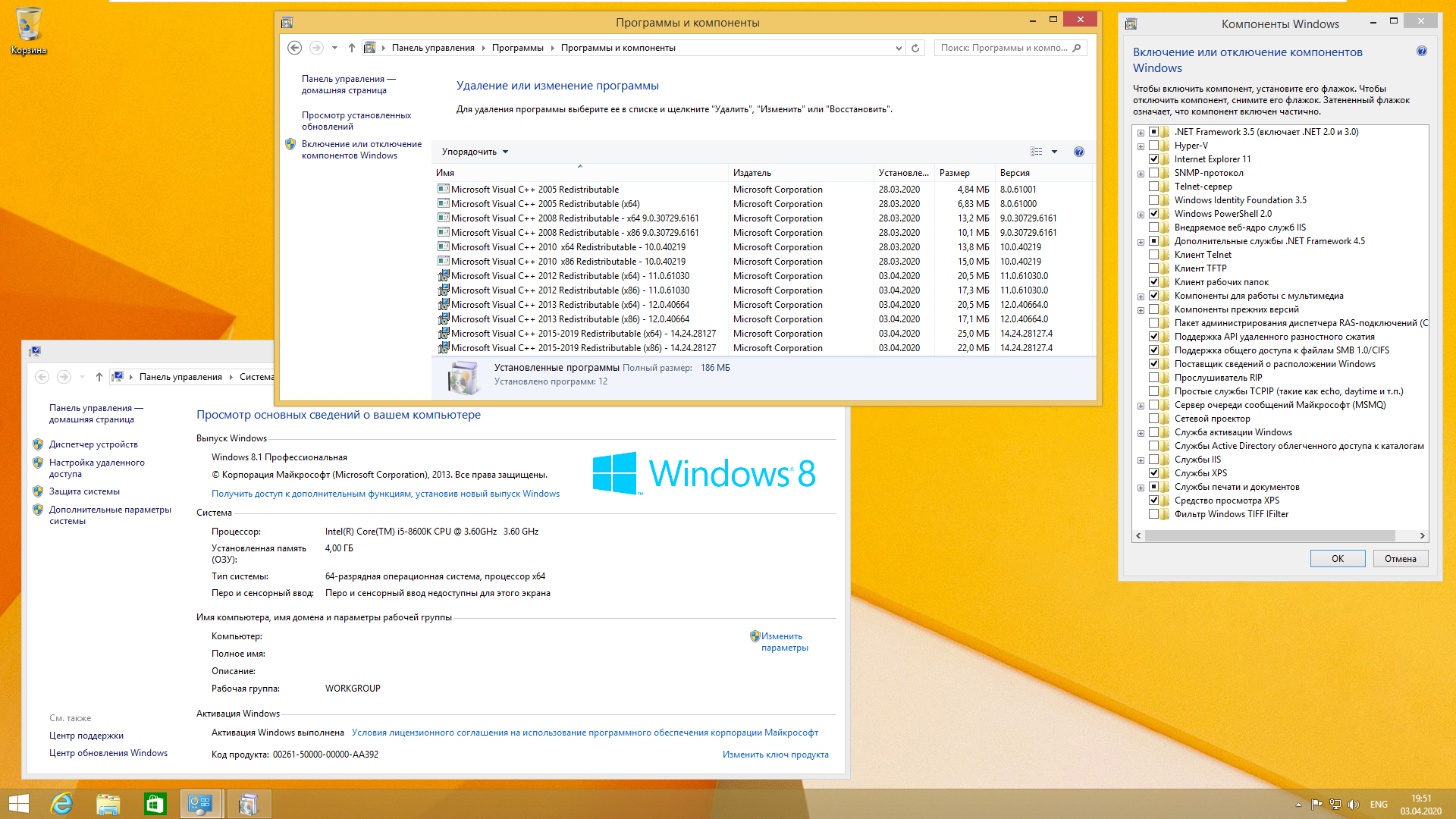
Task: Sort program list by Имя column
Action: [580, 173]
